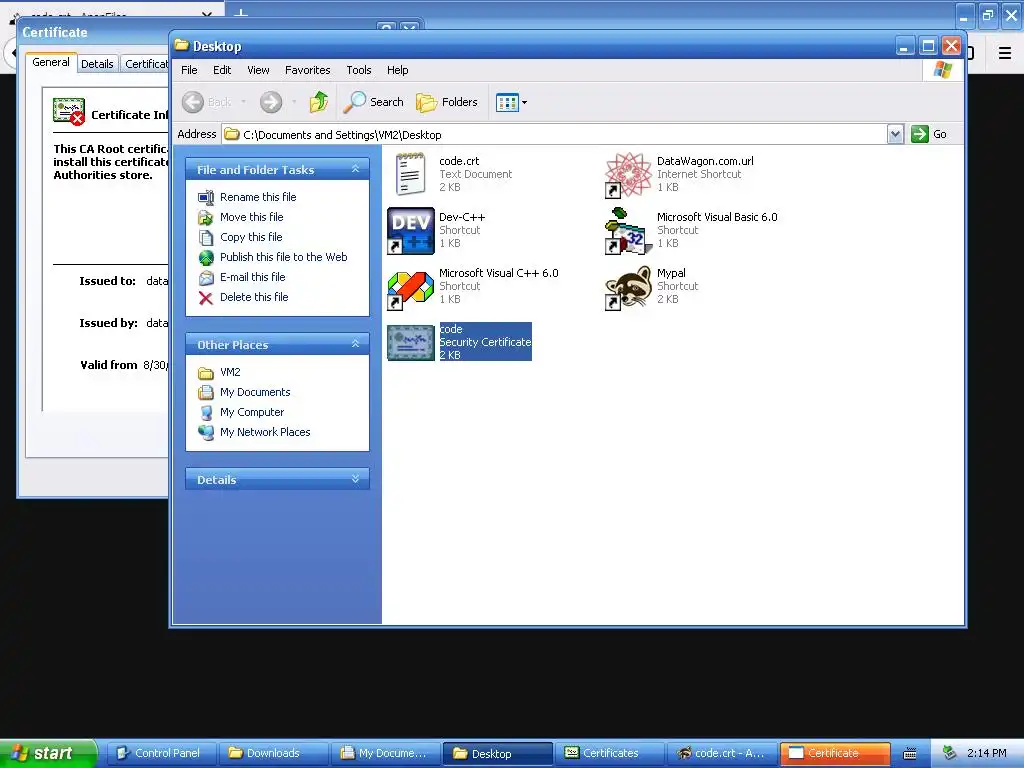Open the Search pane
The width and height of the screenshot is (1024, 768).
pos(374,102)
